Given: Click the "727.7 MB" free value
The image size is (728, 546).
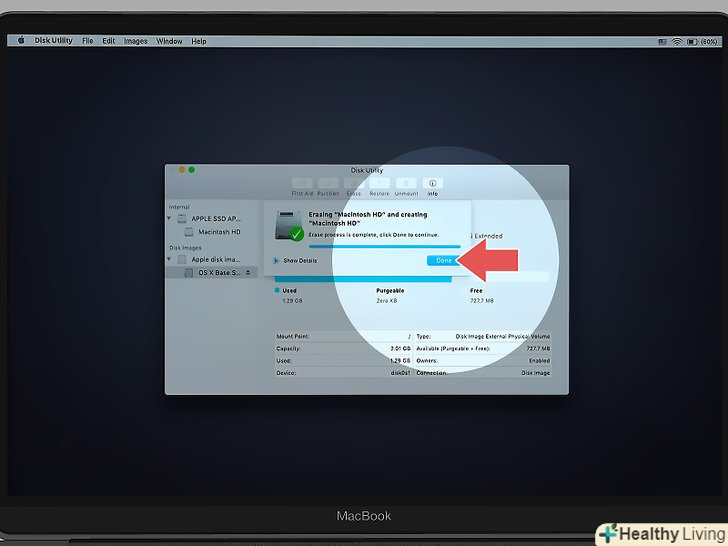Looking at the screenshot, I should pos(482,301).
